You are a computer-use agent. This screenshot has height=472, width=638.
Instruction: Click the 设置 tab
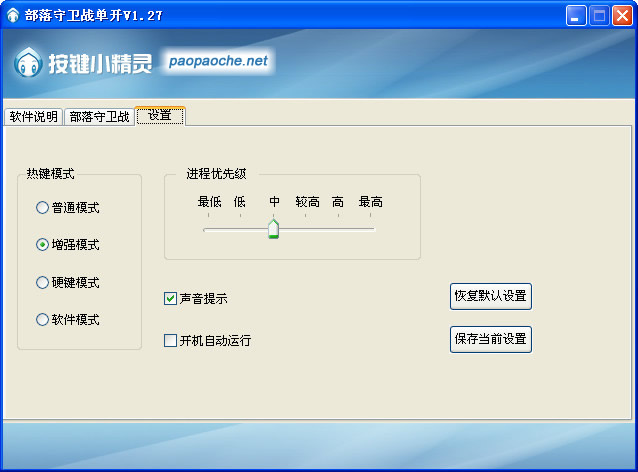coord(160,116)
